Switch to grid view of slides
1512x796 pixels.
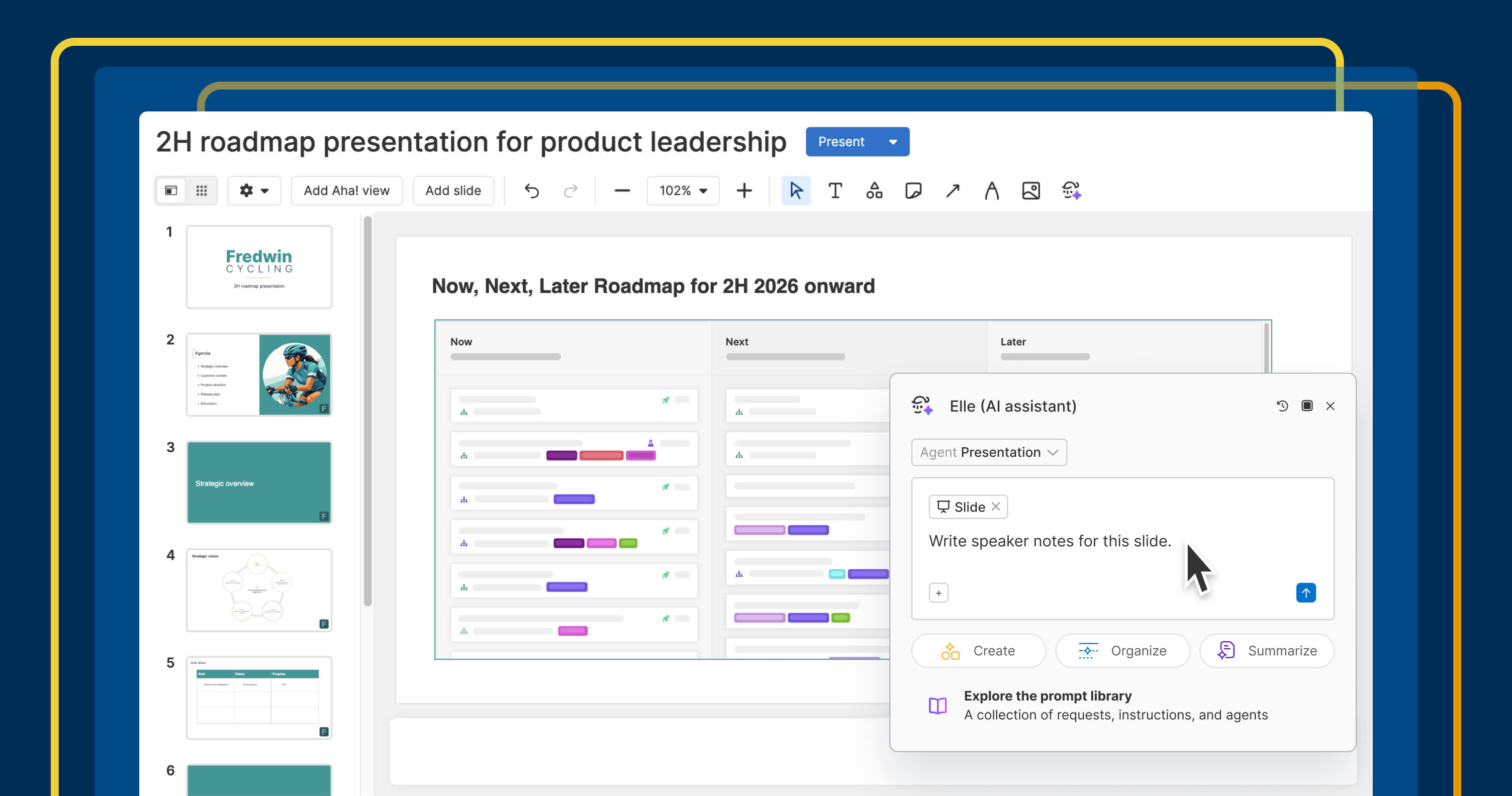[201, 190]
